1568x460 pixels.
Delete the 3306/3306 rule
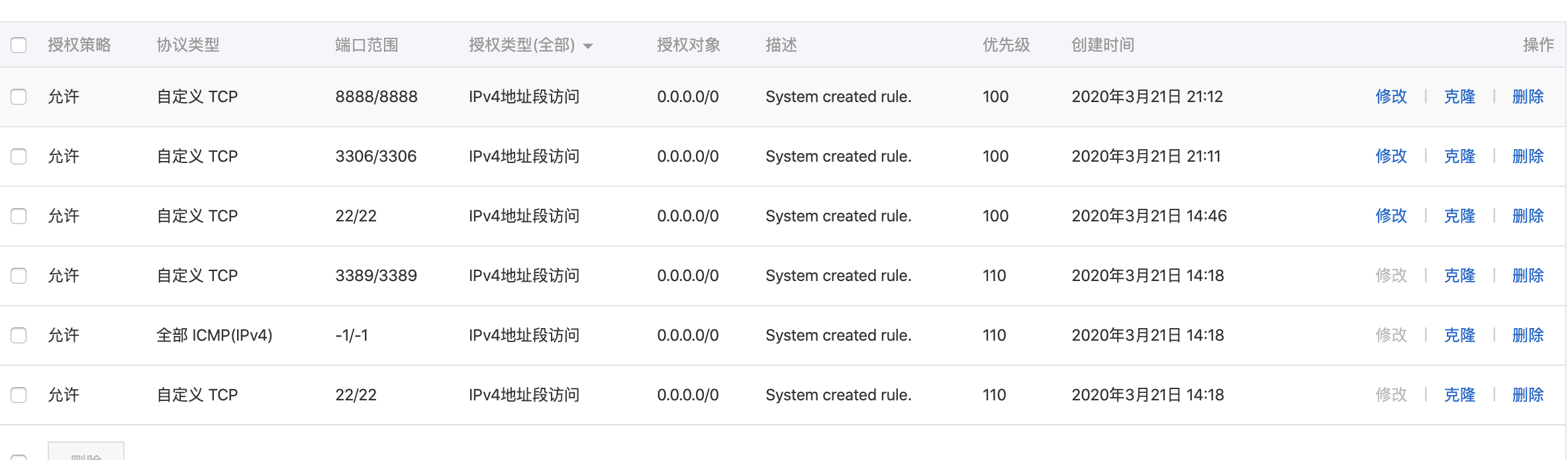pos(1528,156)
